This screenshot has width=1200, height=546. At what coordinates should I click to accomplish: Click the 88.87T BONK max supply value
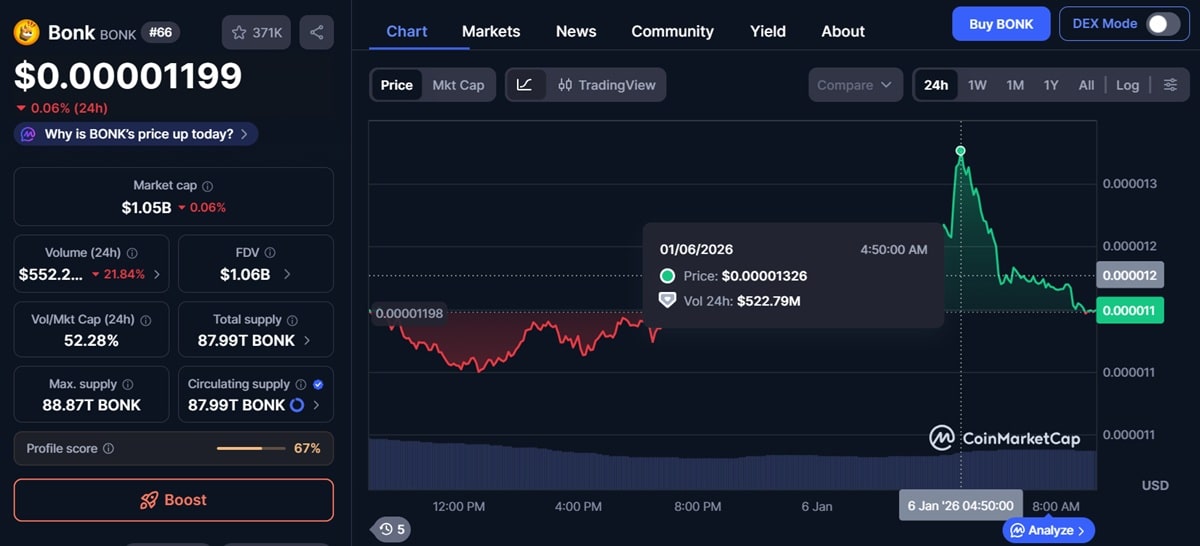pos(92,405)
